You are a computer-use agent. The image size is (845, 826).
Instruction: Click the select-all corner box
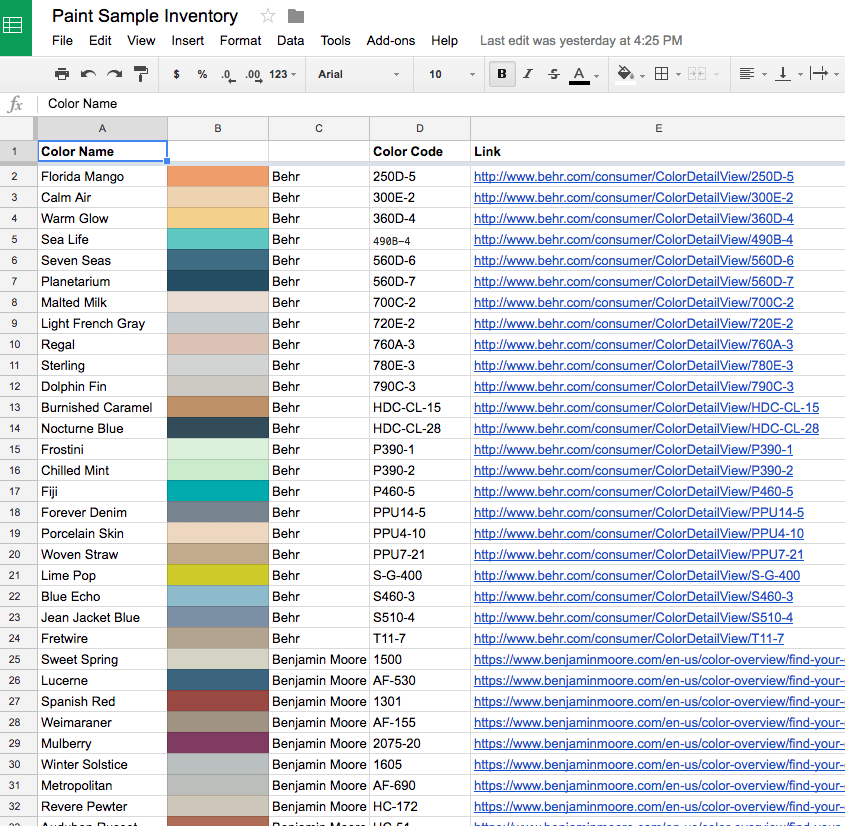[18, 129]
